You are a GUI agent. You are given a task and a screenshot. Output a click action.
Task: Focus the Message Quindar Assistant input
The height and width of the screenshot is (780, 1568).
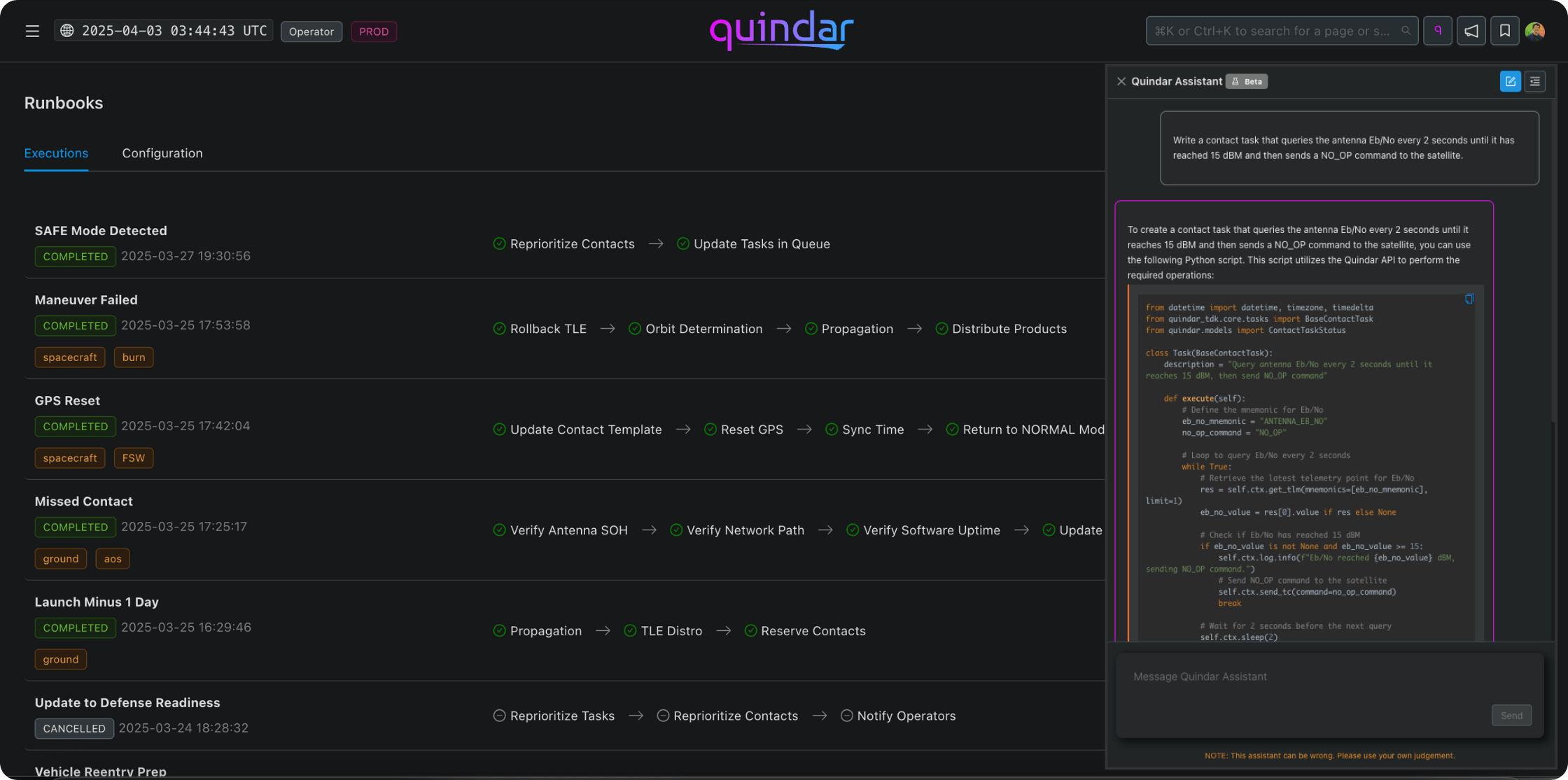click(x=1302, y=676)
